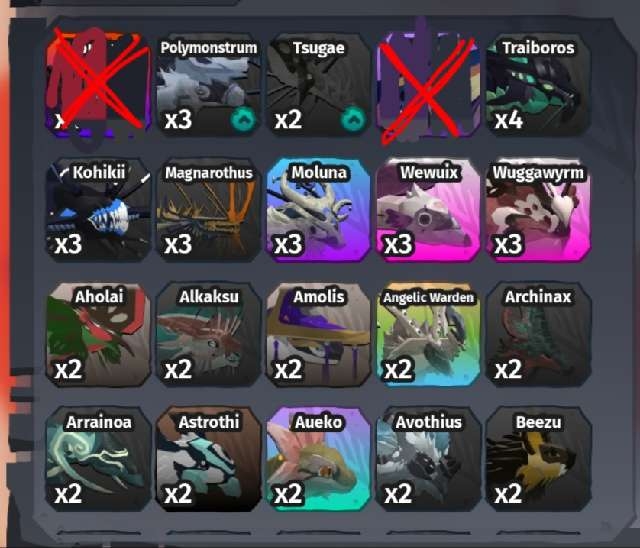
Task: Pick the Arrainoa creature card
Action: click(98, 459)
